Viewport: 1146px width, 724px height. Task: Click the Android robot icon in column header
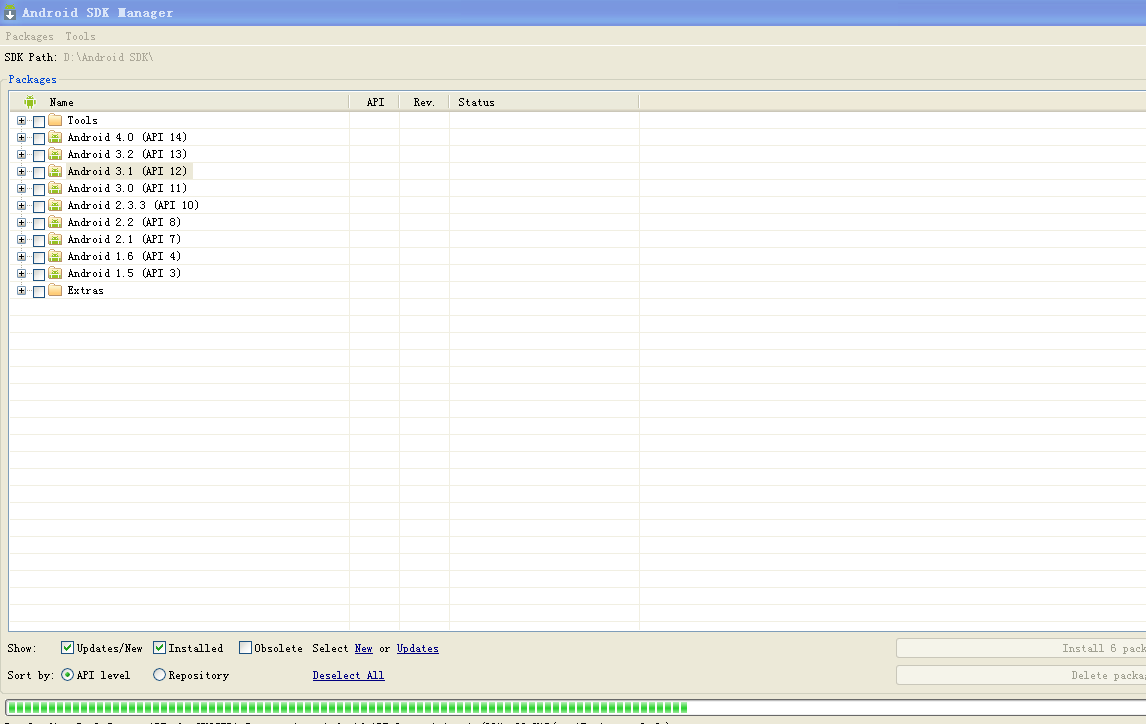click(x=30, y=102)
